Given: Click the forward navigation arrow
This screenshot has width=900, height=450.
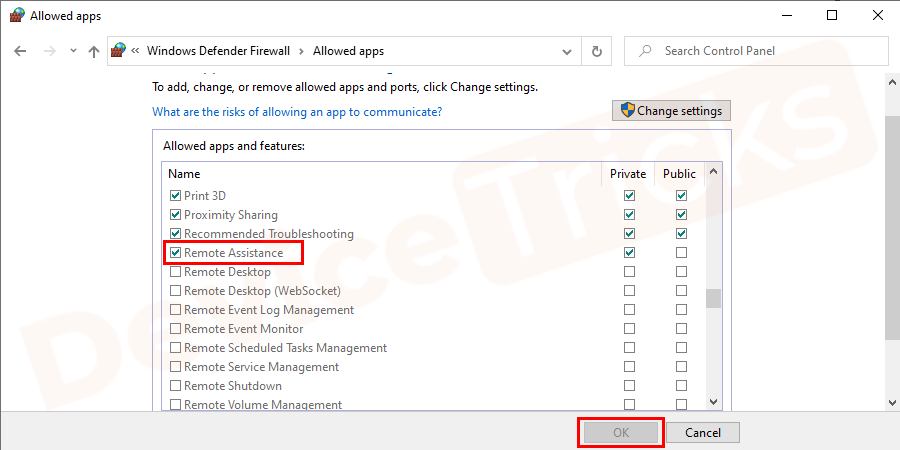Looking at the screenshot, I should tap(49, 51).
